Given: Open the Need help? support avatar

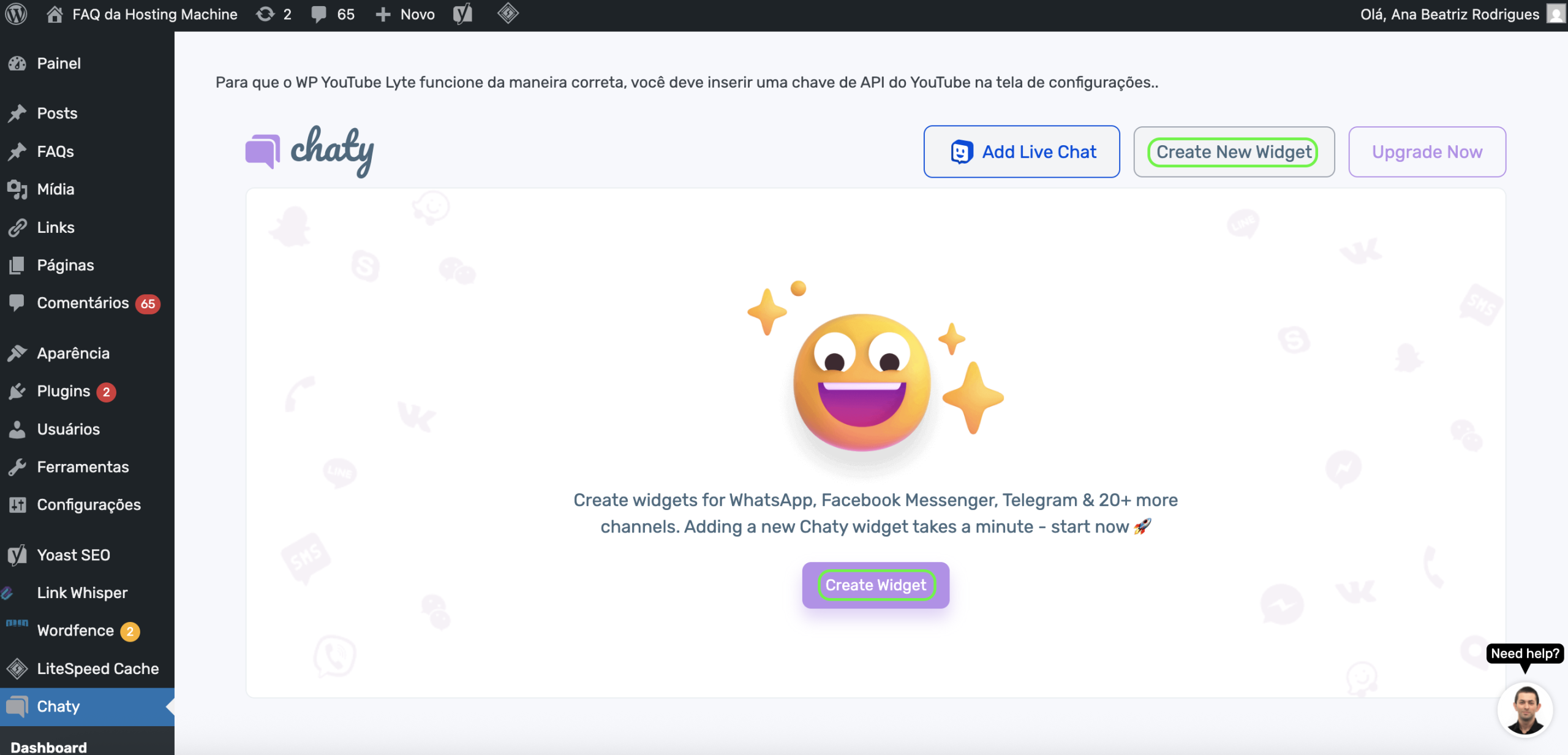Looking at the screenshot, I should coord(1525,711).
